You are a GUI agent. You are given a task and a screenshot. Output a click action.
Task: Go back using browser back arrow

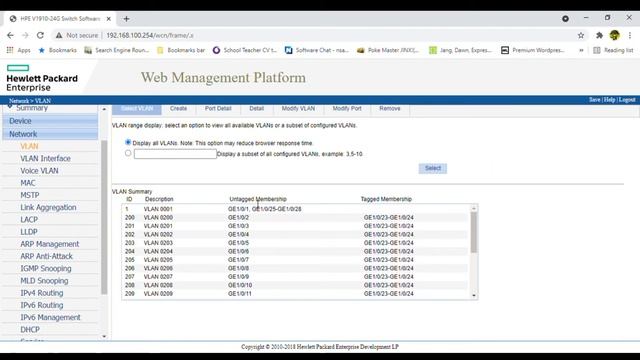[10, 36]
